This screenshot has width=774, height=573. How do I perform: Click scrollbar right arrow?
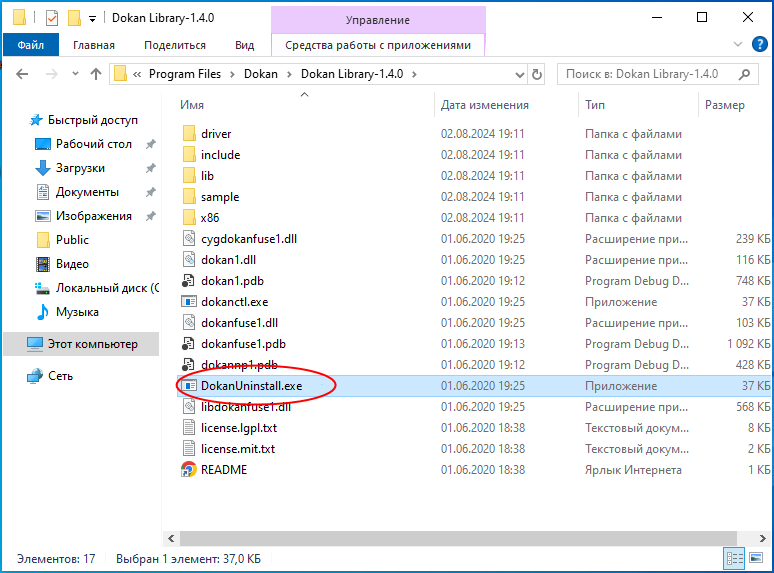click(x=763, y=538)
